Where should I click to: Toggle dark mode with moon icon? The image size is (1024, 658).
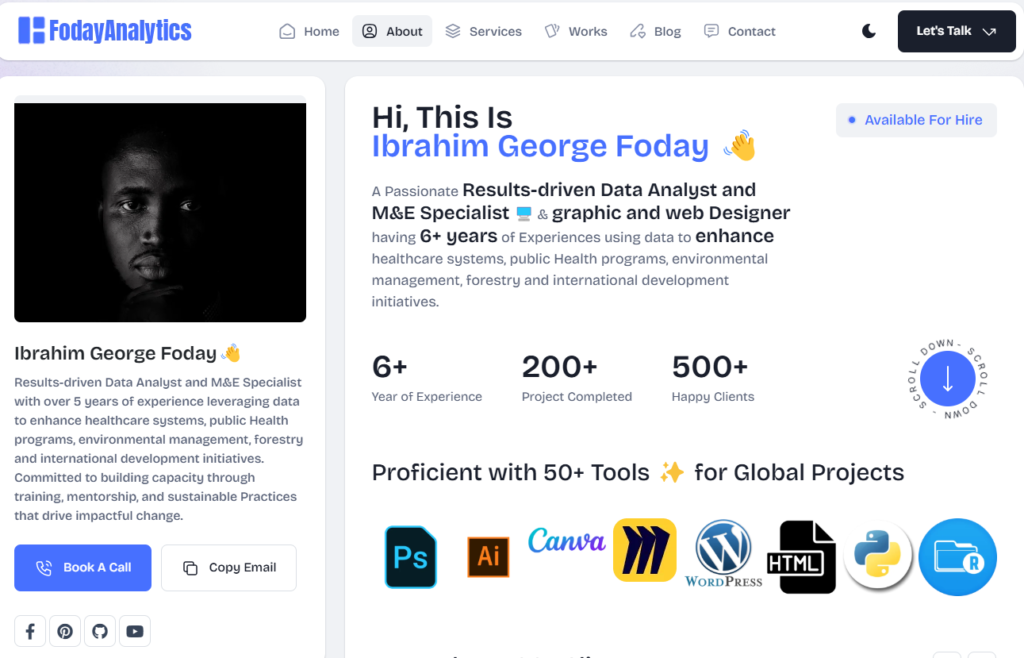[869, 31]
